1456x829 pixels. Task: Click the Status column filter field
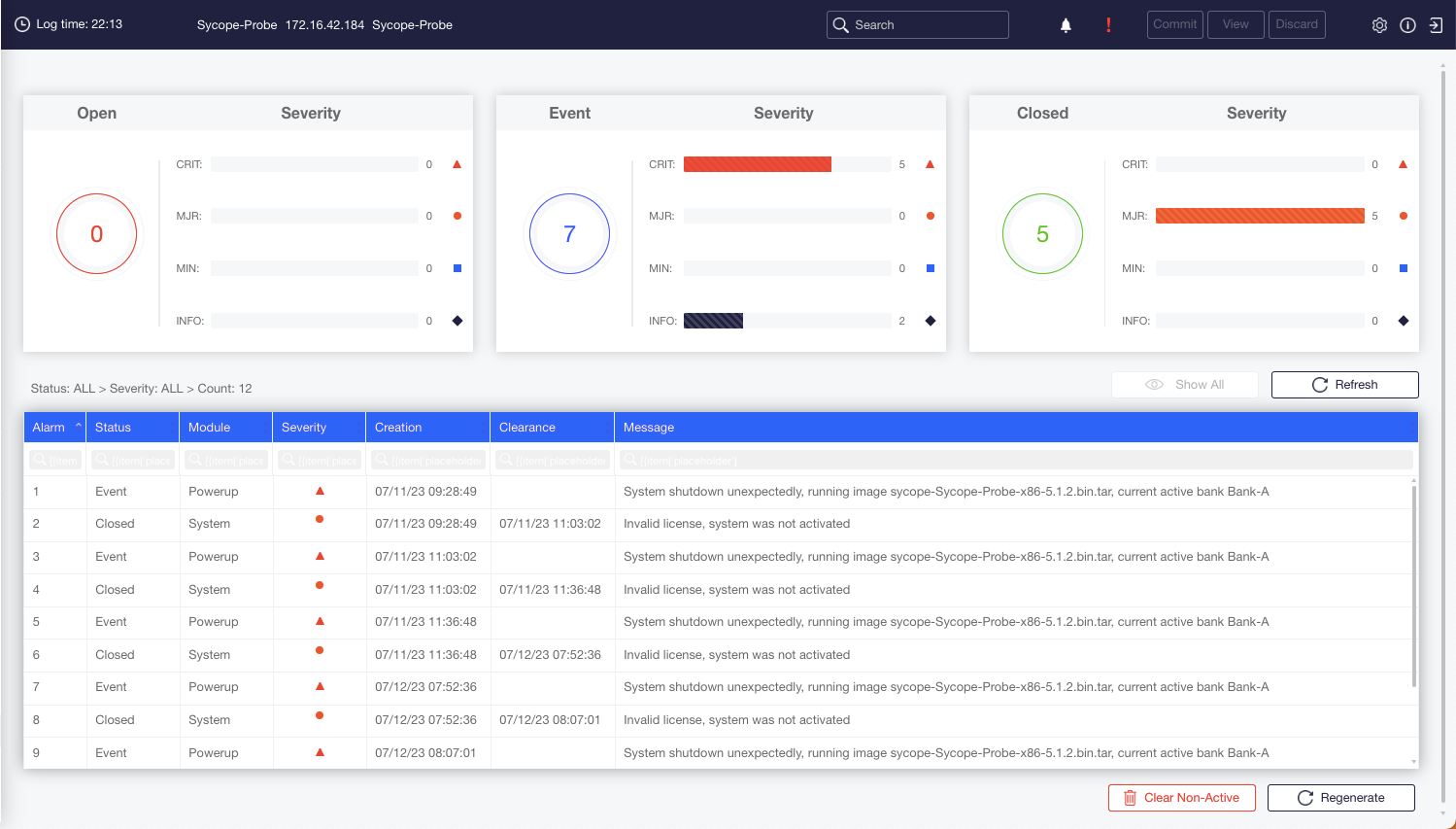[x=133, y=460]
